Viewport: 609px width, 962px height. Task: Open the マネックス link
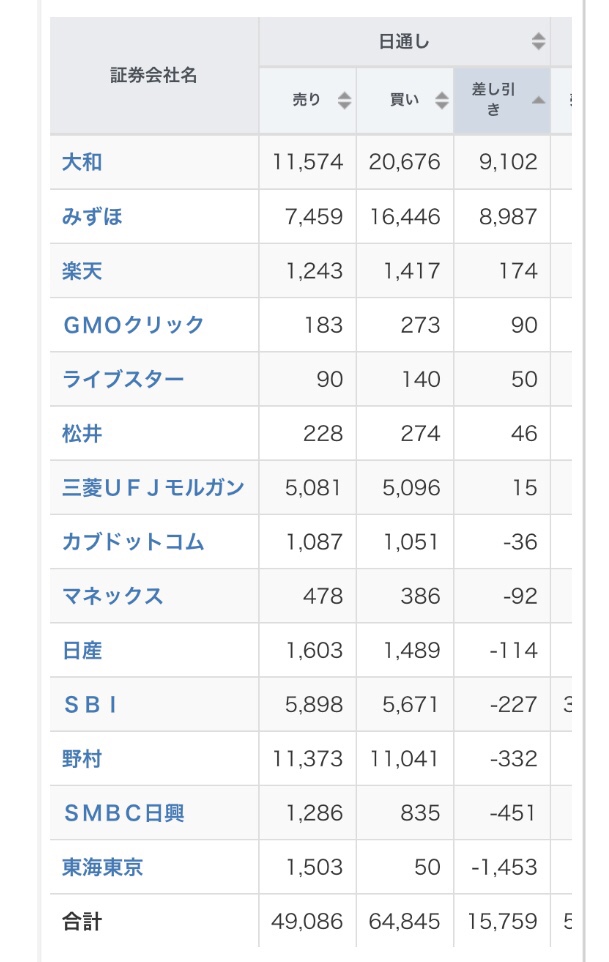113,596
